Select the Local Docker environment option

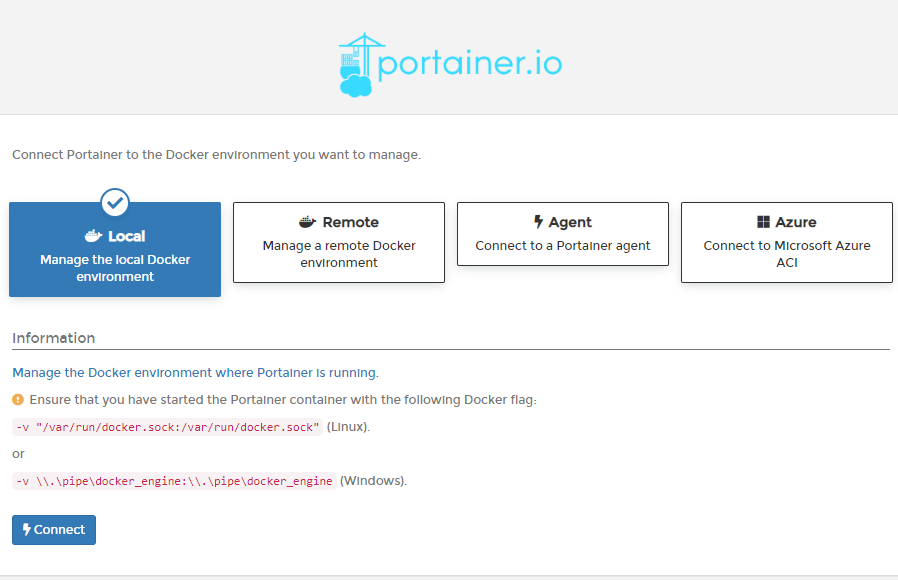point(115,249)
